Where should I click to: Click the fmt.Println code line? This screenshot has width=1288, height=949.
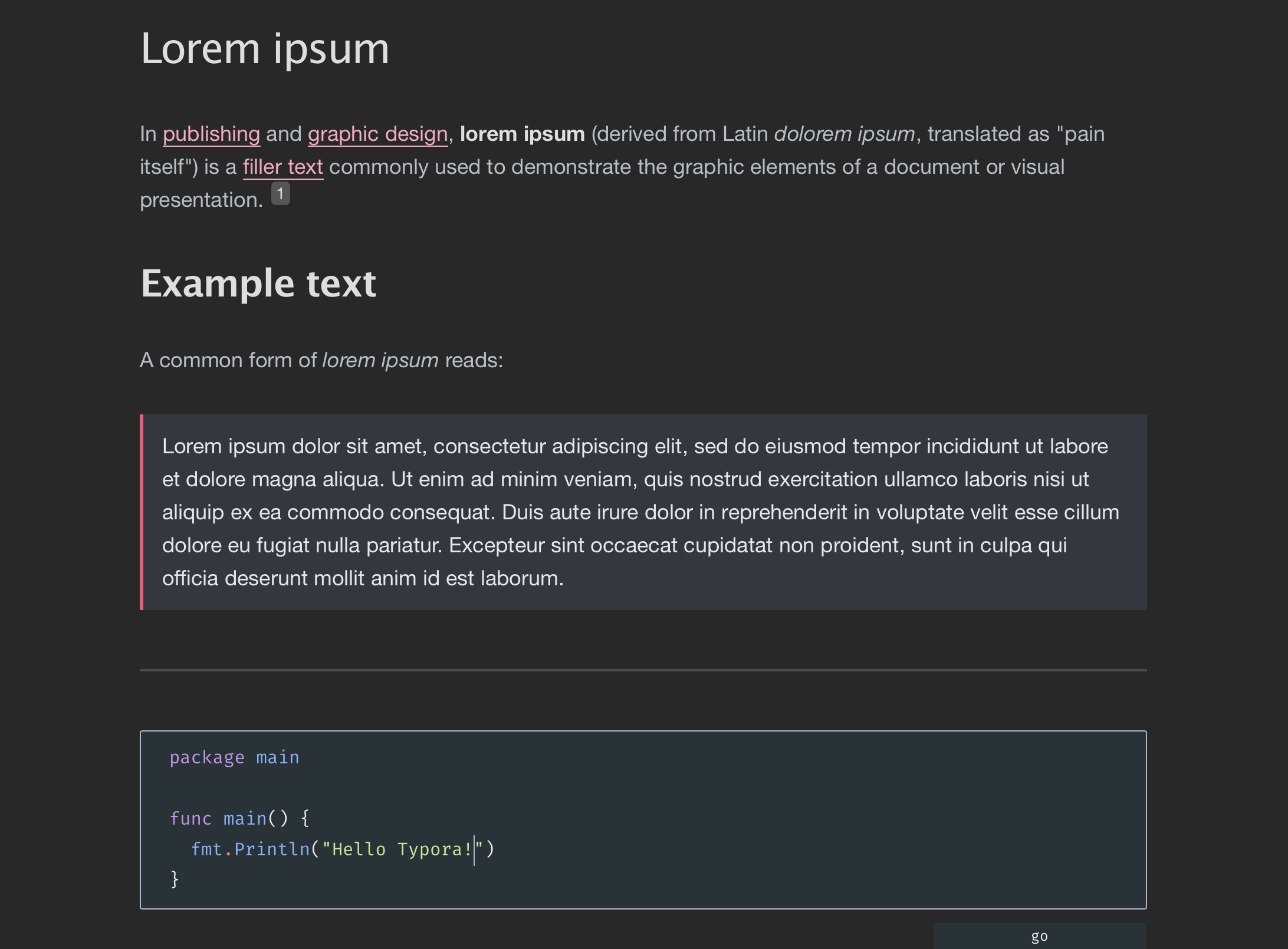pyautogui.click(x=343, y=849)
